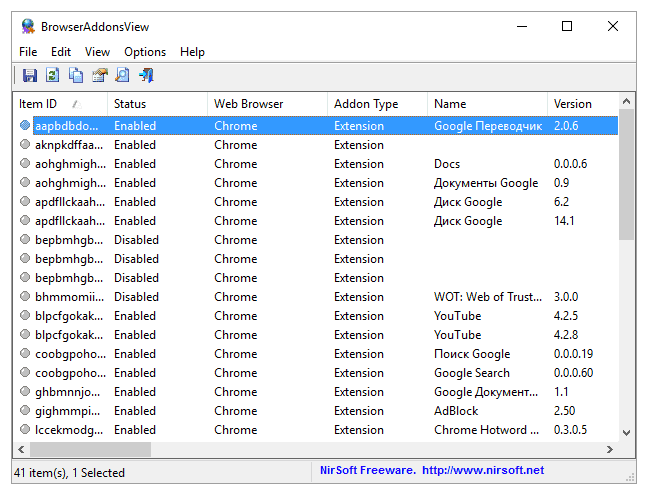Click the Refresh toolbar icon
651x496 pixels.
click(x=52, y=75)
